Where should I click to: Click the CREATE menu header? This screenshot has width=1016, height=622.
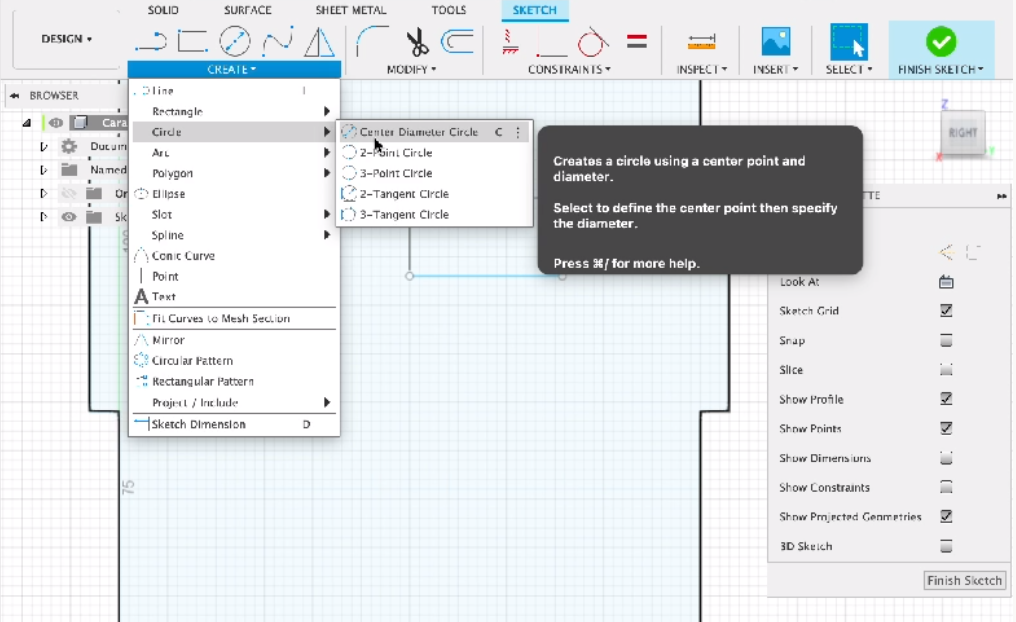pos(234,69)
